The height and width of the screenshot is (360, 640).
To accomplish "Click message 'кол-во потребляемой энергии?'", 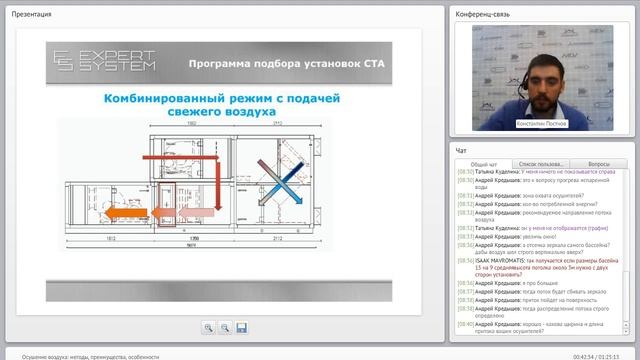I will click(x=527, y=204).
